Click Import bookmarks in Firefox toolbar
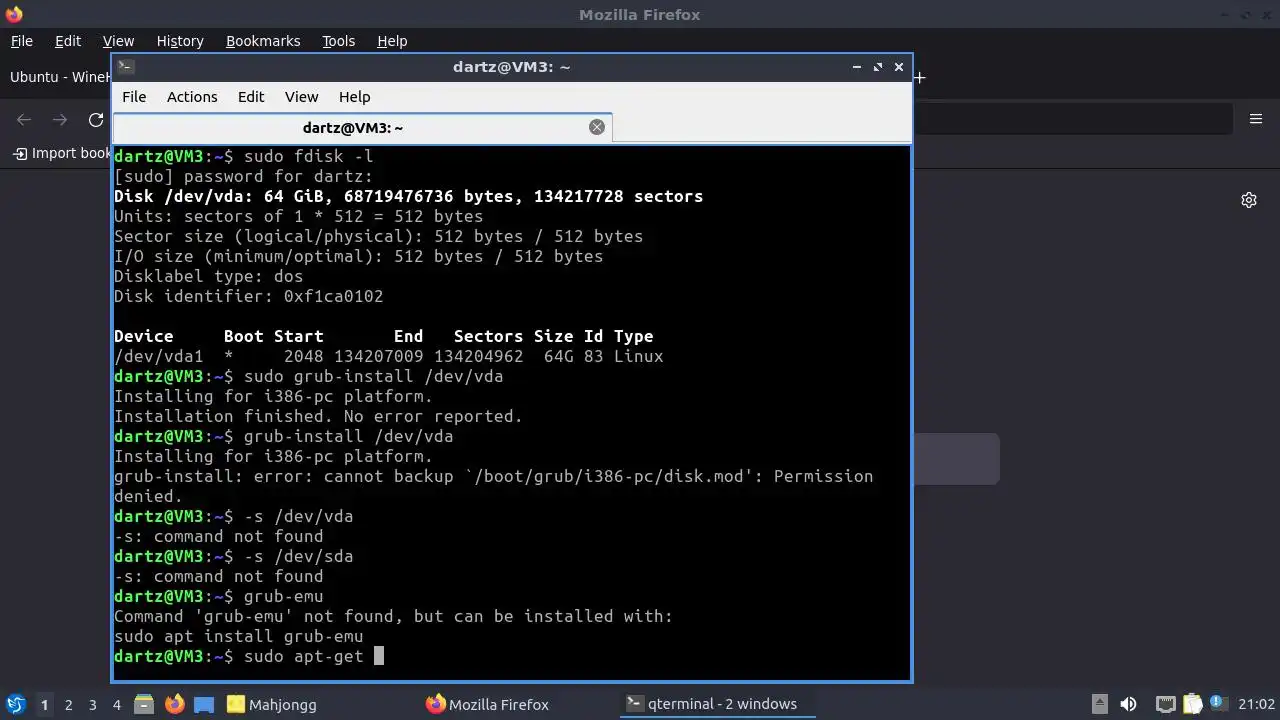The height and width of the screenshot is (720, 1280). tap(62, 153)
